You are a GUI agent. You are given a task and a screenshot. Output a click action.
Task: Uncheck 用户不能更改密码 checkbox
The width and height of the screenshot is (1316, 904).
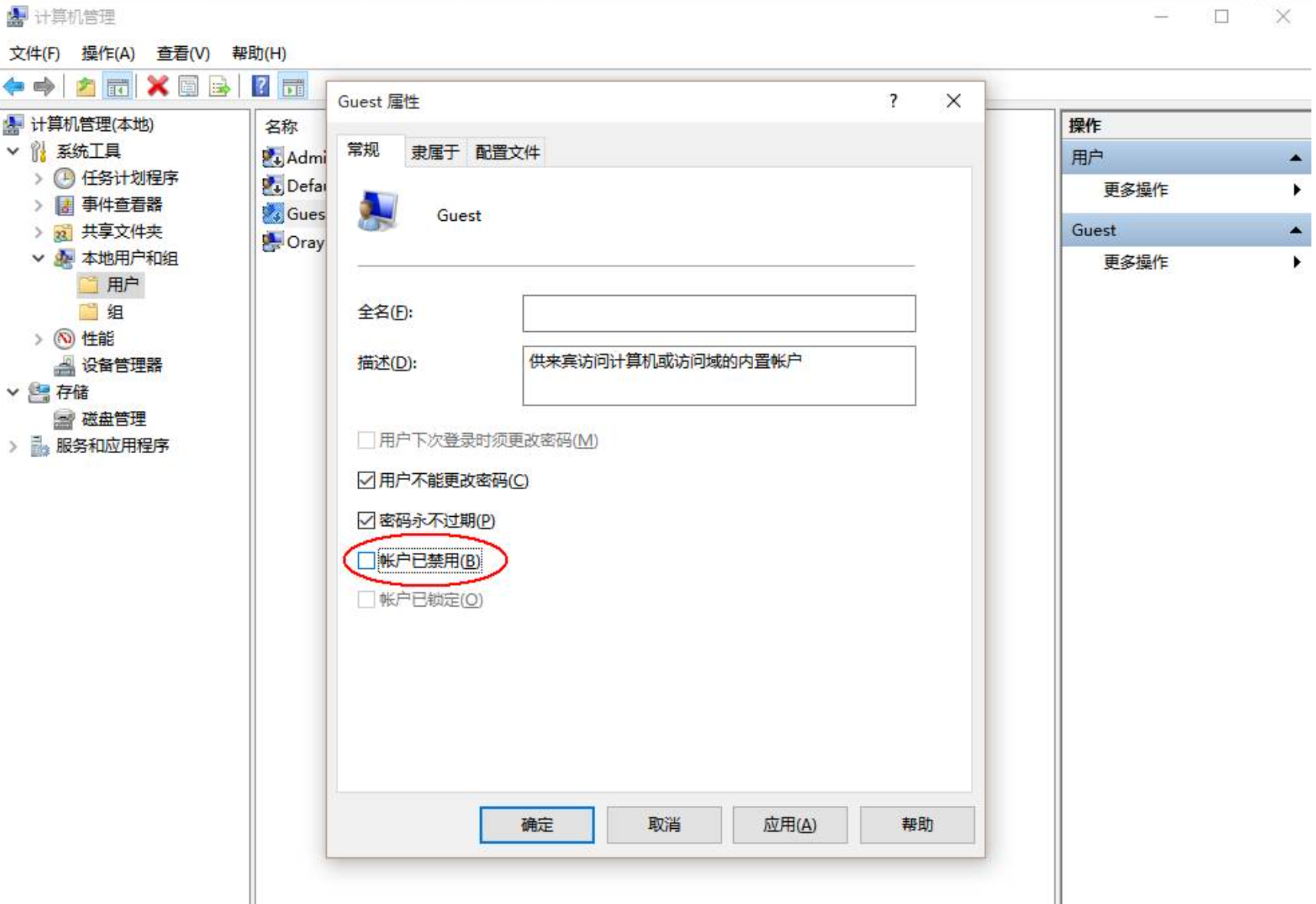[367, 481]
